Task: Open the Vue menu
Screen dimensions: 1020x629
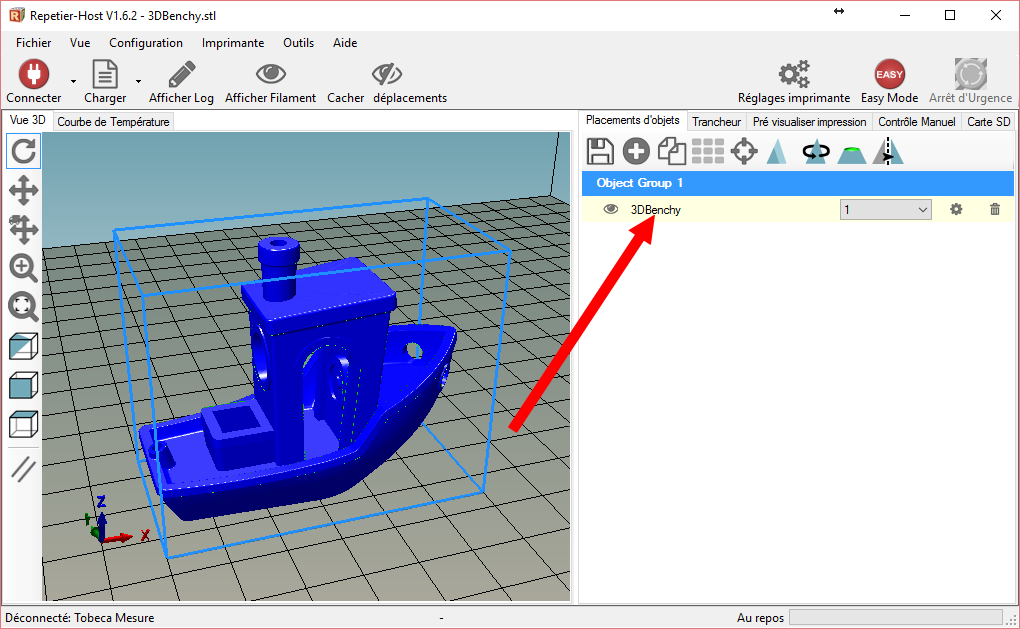Action: pos(80,43)
